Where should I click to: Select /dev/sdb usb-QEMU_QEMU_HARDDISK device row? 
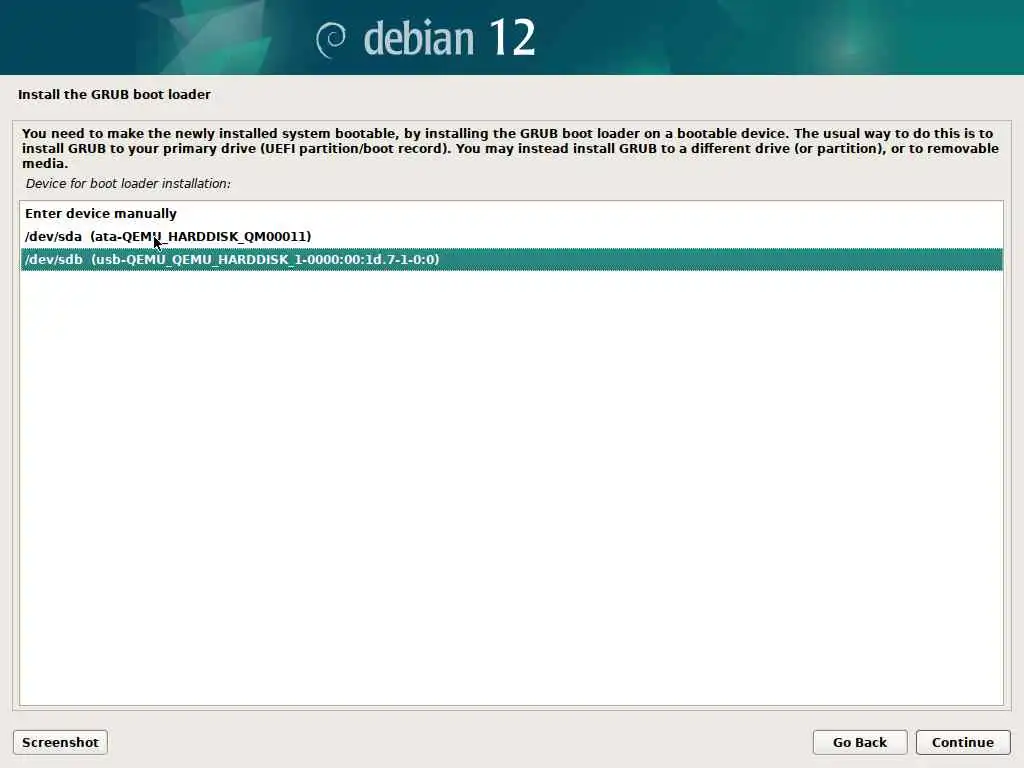(511, 259)
